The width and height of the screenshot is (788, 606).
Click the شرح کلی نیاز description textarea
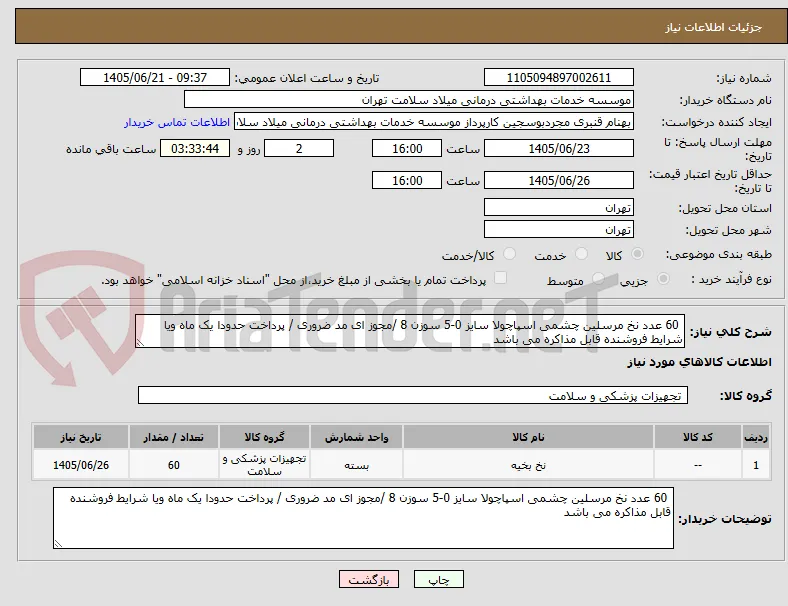(x=410, y=331)
